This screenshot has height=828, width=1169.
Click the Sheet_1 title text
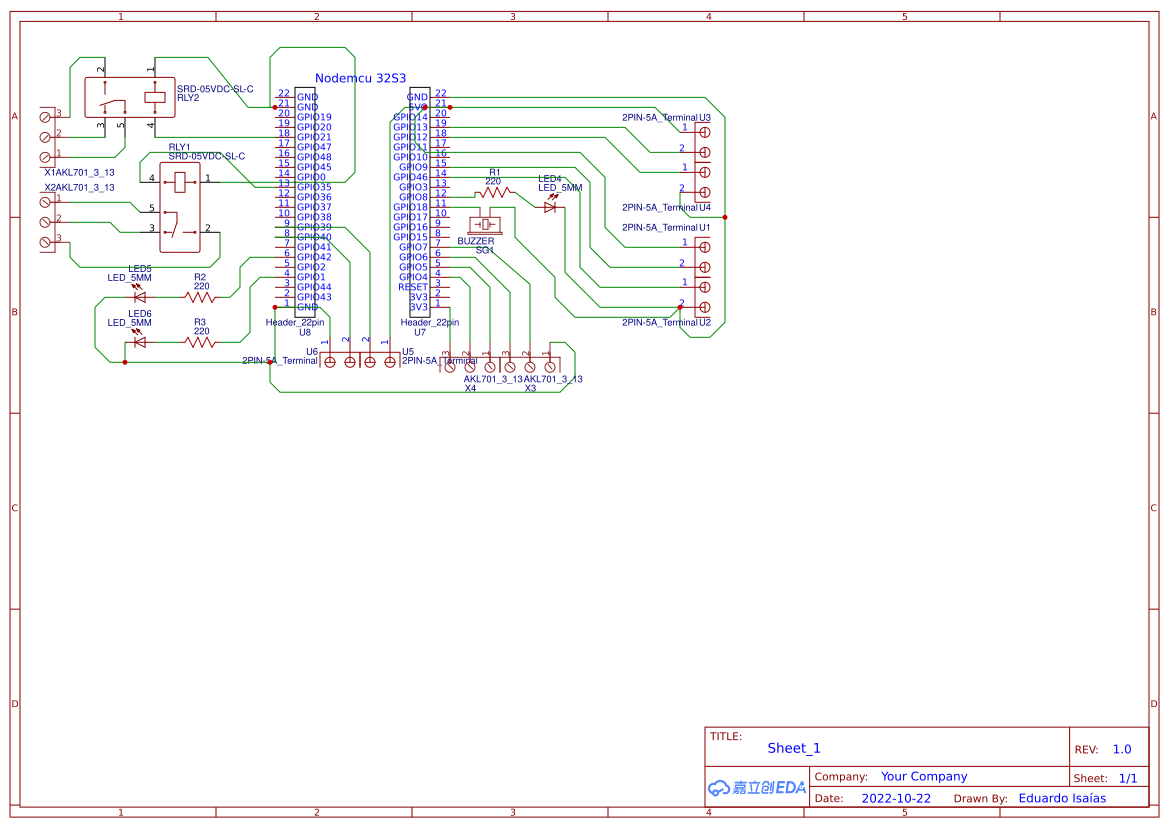[794, 748]
